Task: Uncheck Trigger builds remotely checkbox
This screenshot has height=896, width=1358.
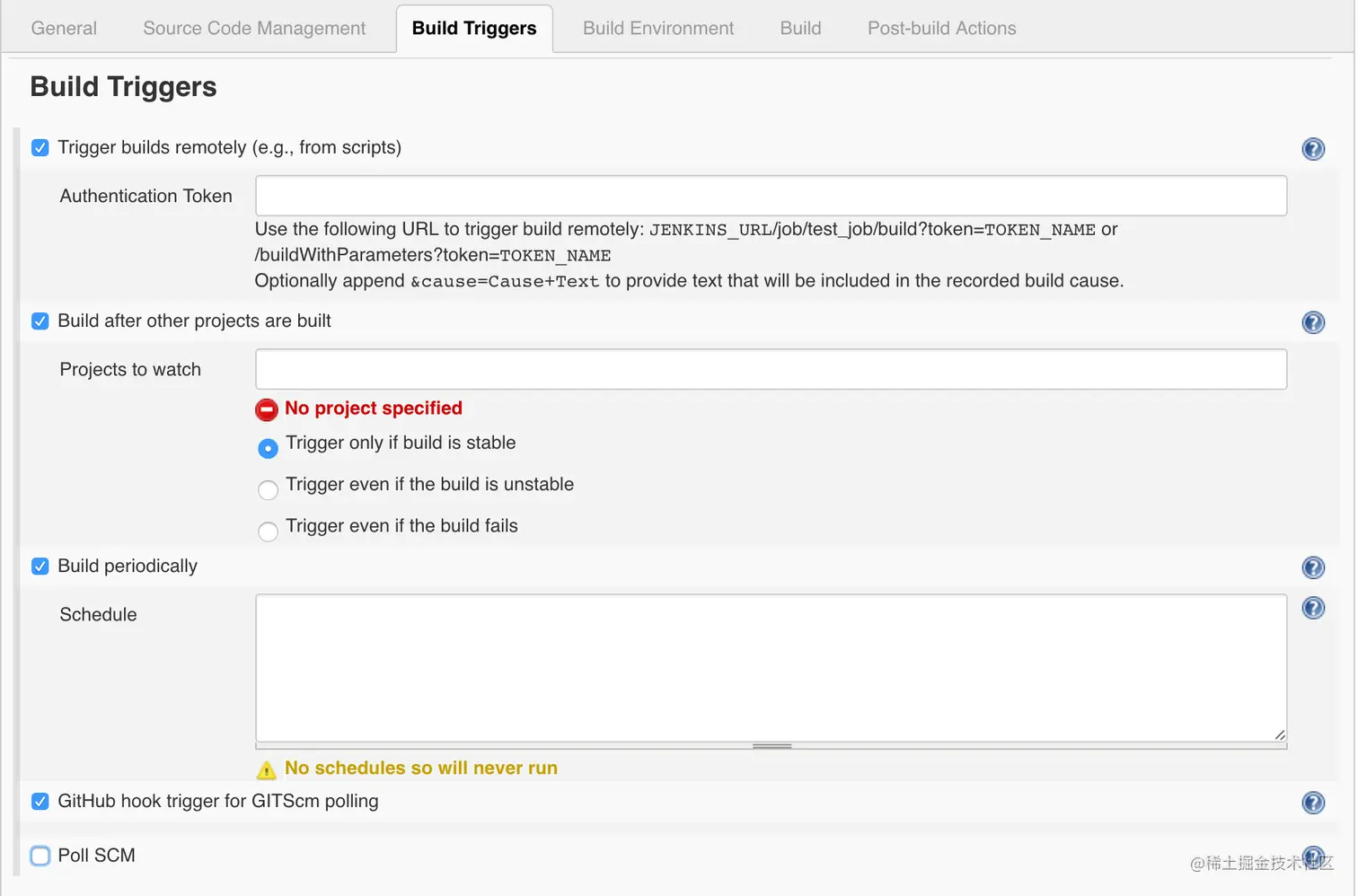Action: pos(40,147)
